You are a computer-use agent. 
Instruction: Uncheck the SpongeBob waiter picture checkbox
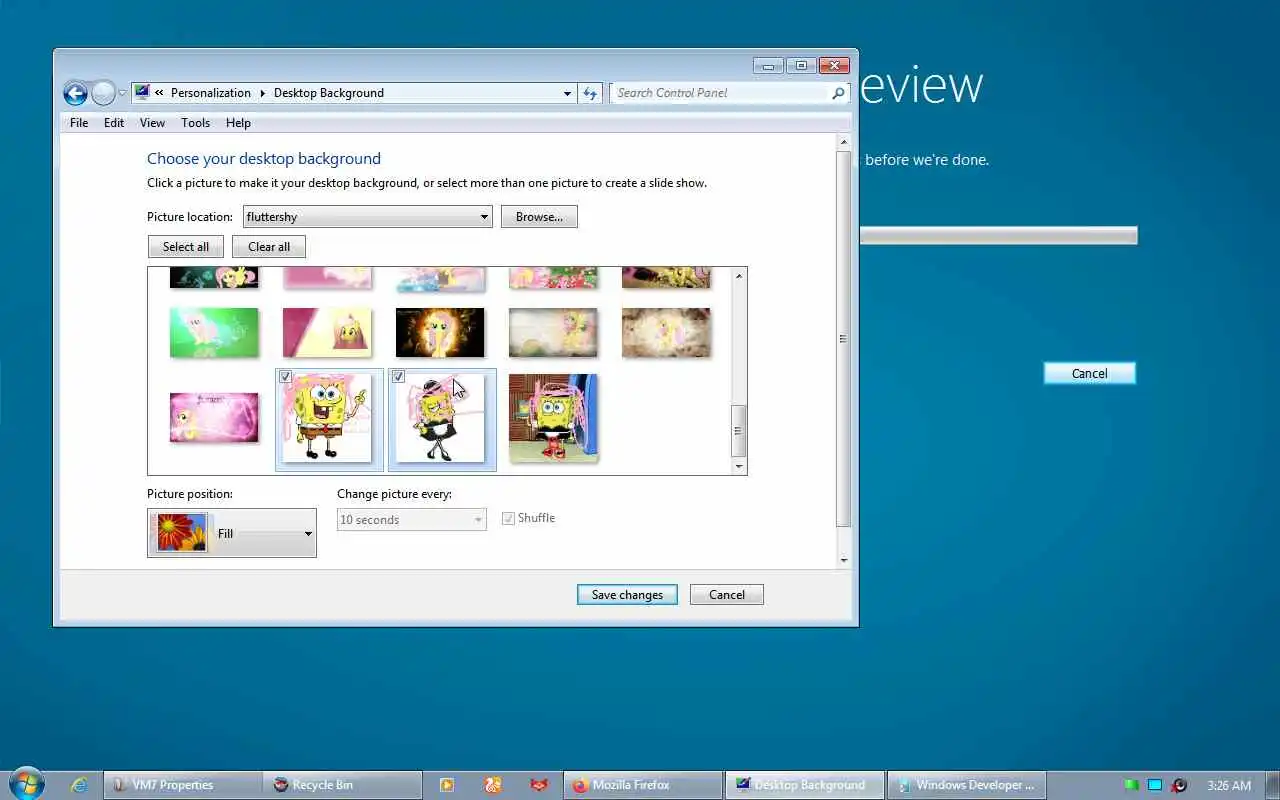click(398, 377)
